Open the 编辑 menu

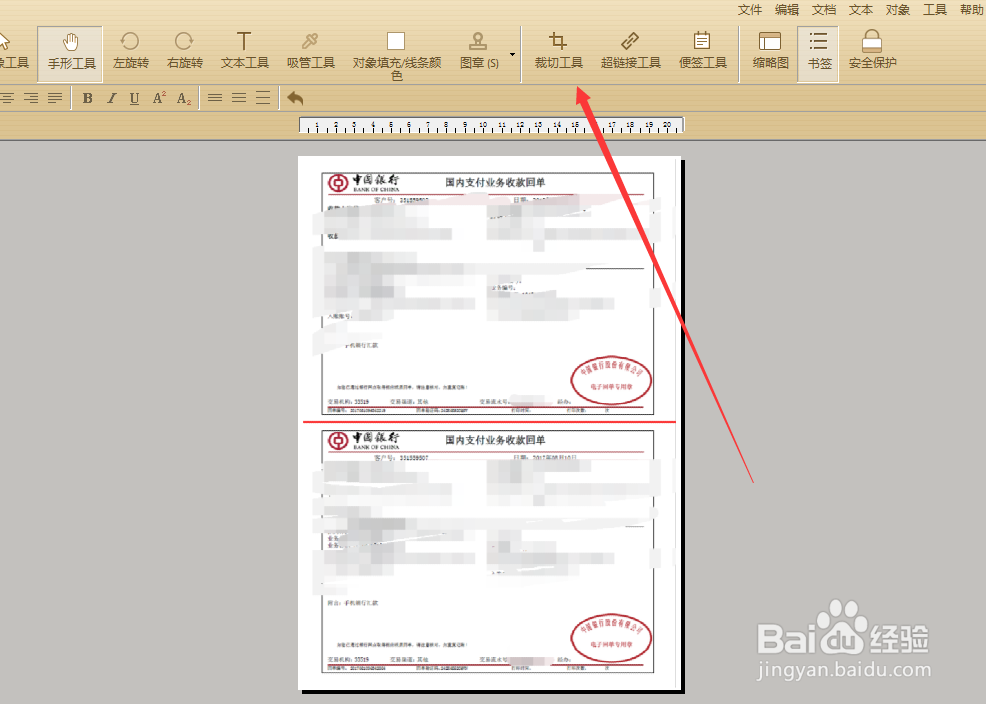click(787, 9)
